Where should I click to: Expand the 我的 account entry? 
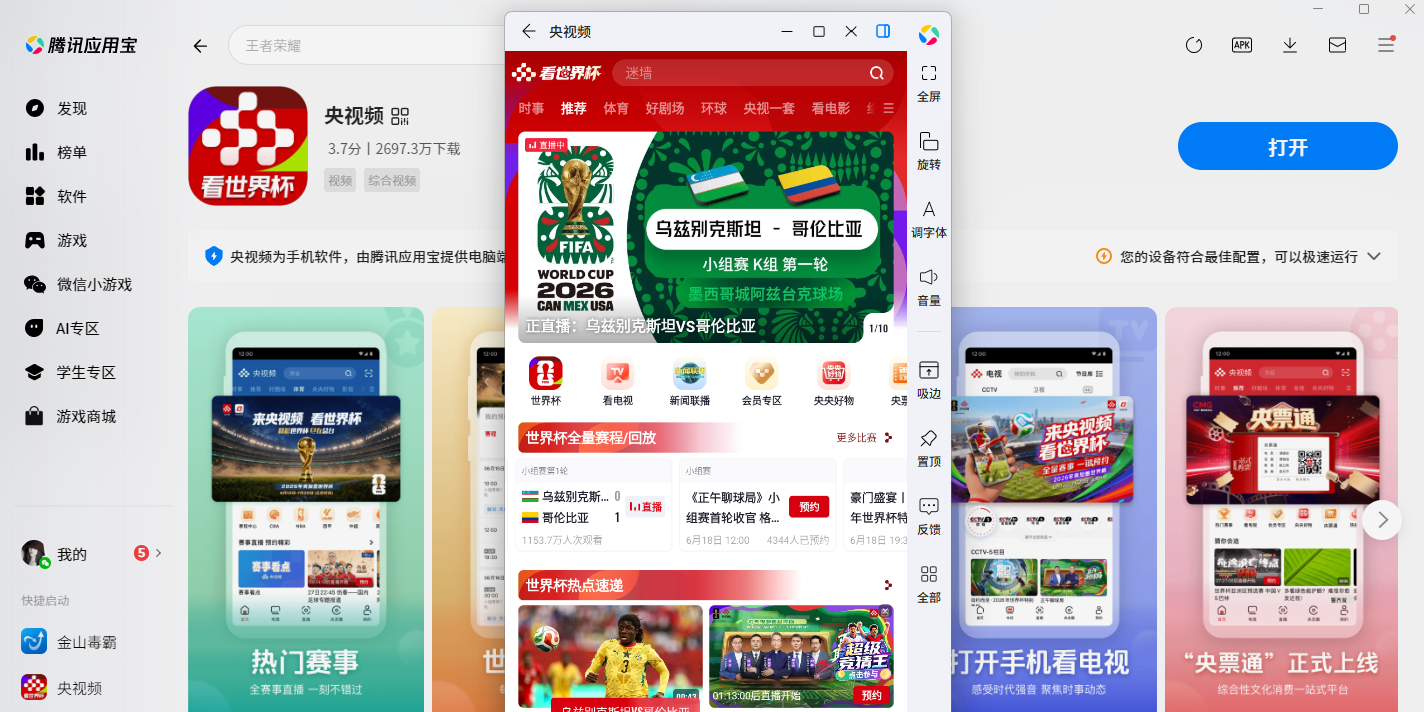(x=92, y=553)
